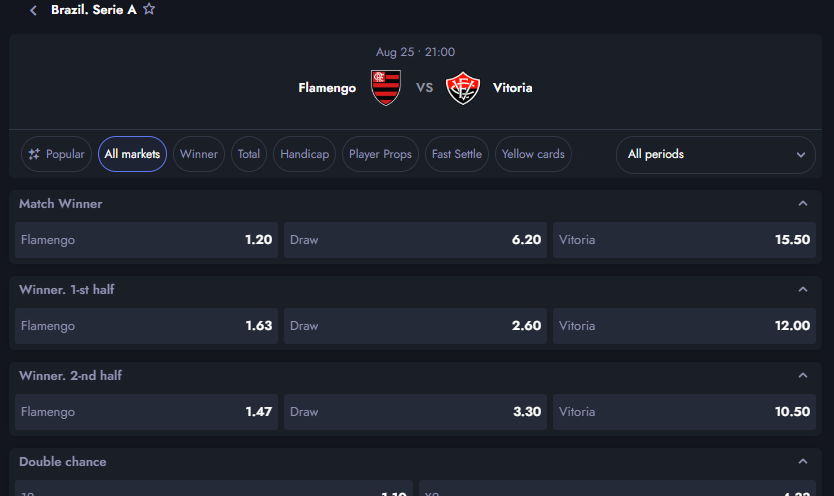Viewport: 834px width, 496px height.
Task: Collapse the Winner 2-nd half section
Action: click(x=803, y=376)
